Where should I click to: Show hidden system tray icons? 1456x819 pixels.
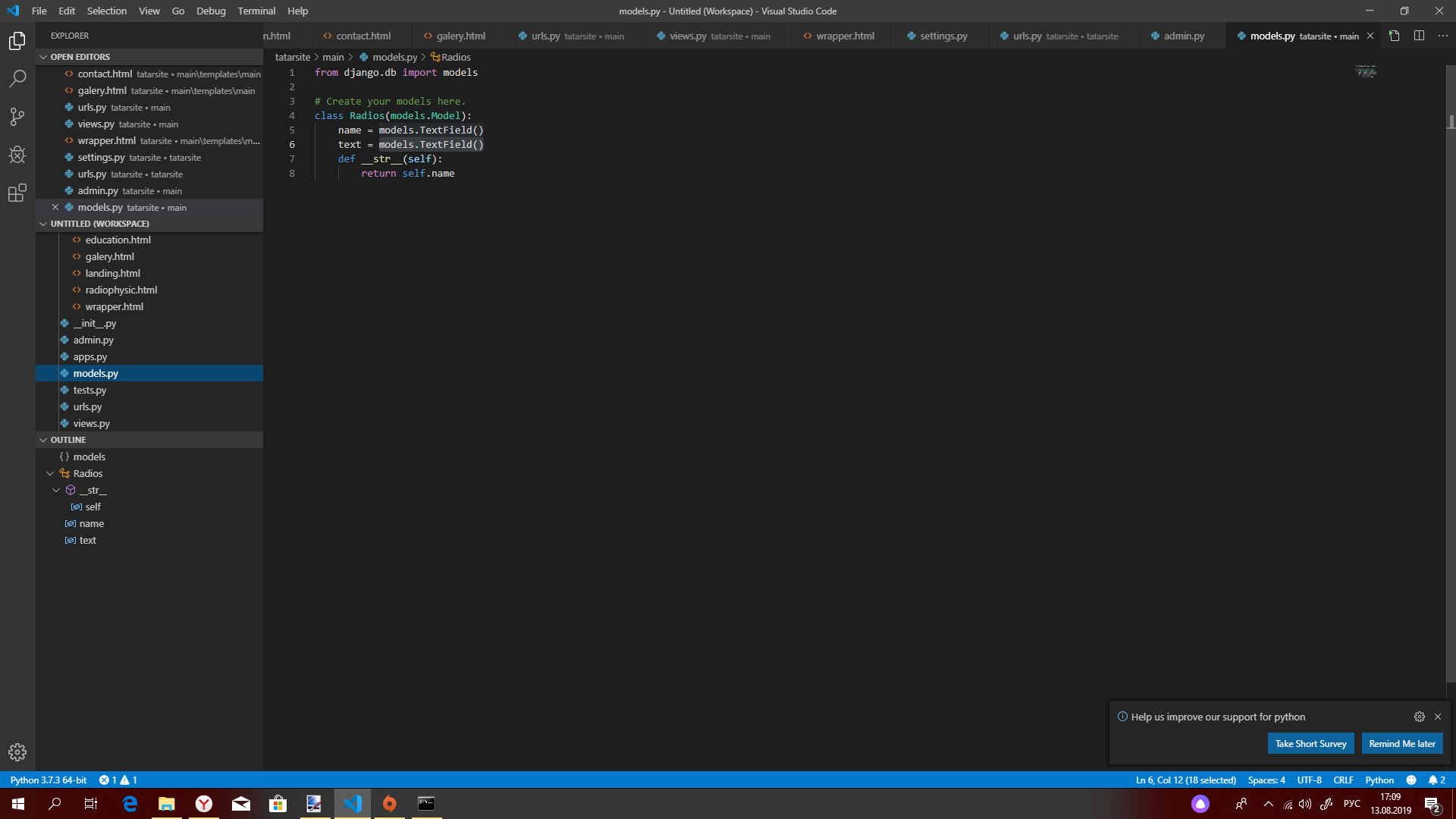(x=1268, y=804)
